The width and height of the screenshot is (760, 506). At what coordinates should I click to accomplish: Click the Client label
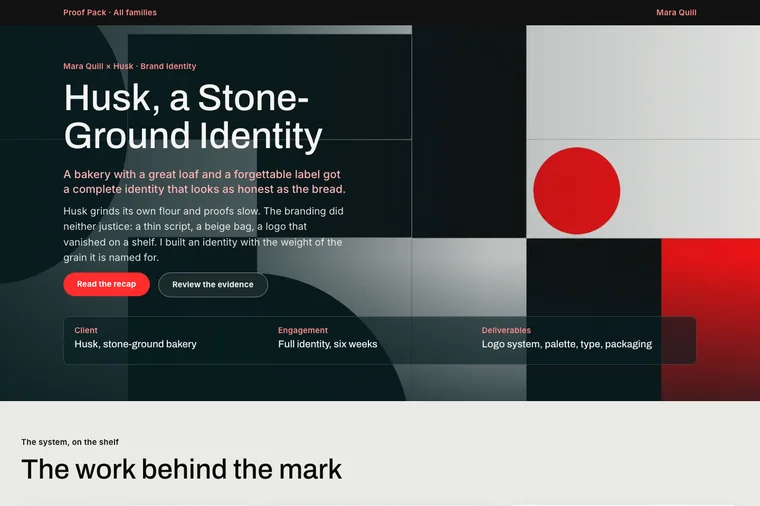(x=86, y=330)
